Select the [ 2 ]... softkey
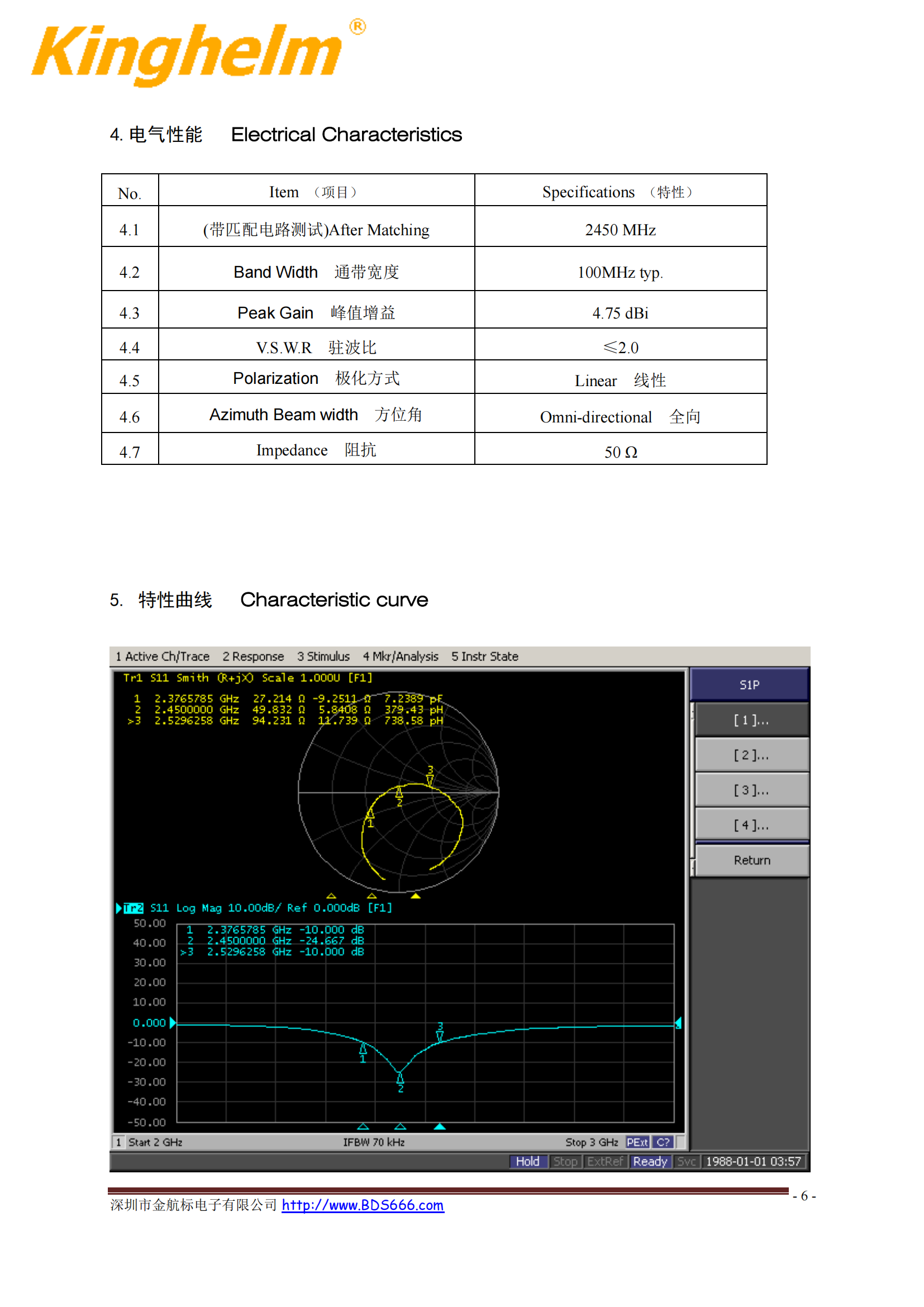The image size is (924, 1307). tap(751, 755)
